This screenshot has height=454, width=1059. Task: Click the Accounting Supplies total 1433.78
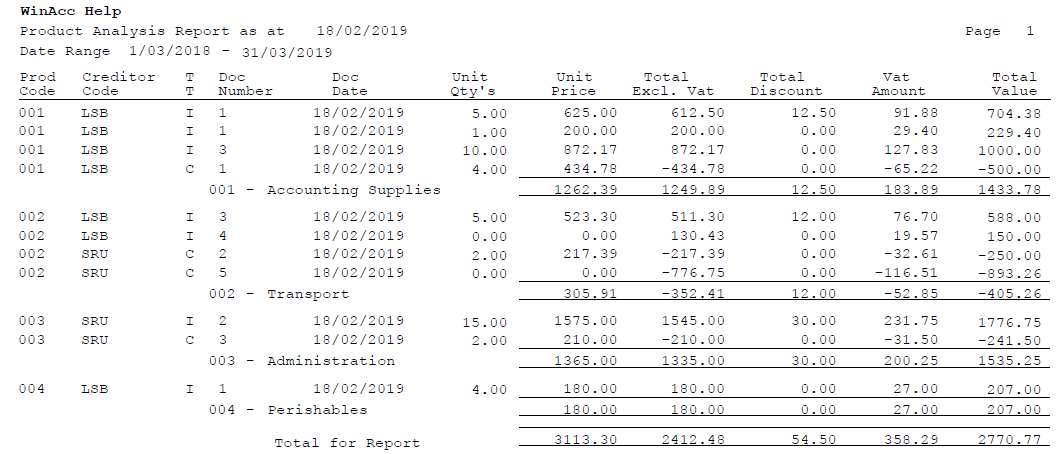[1009, 190]
